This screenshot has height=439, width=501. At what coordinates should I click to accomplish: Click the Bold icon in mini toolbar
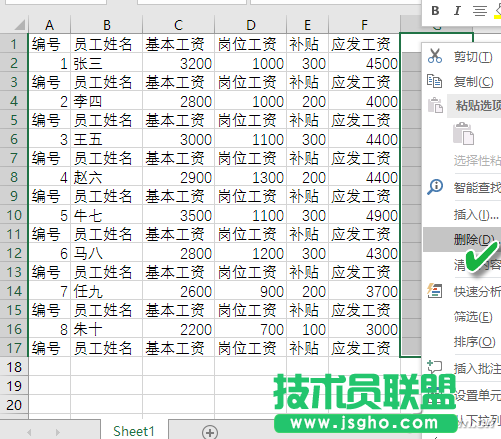click(435, 11)
